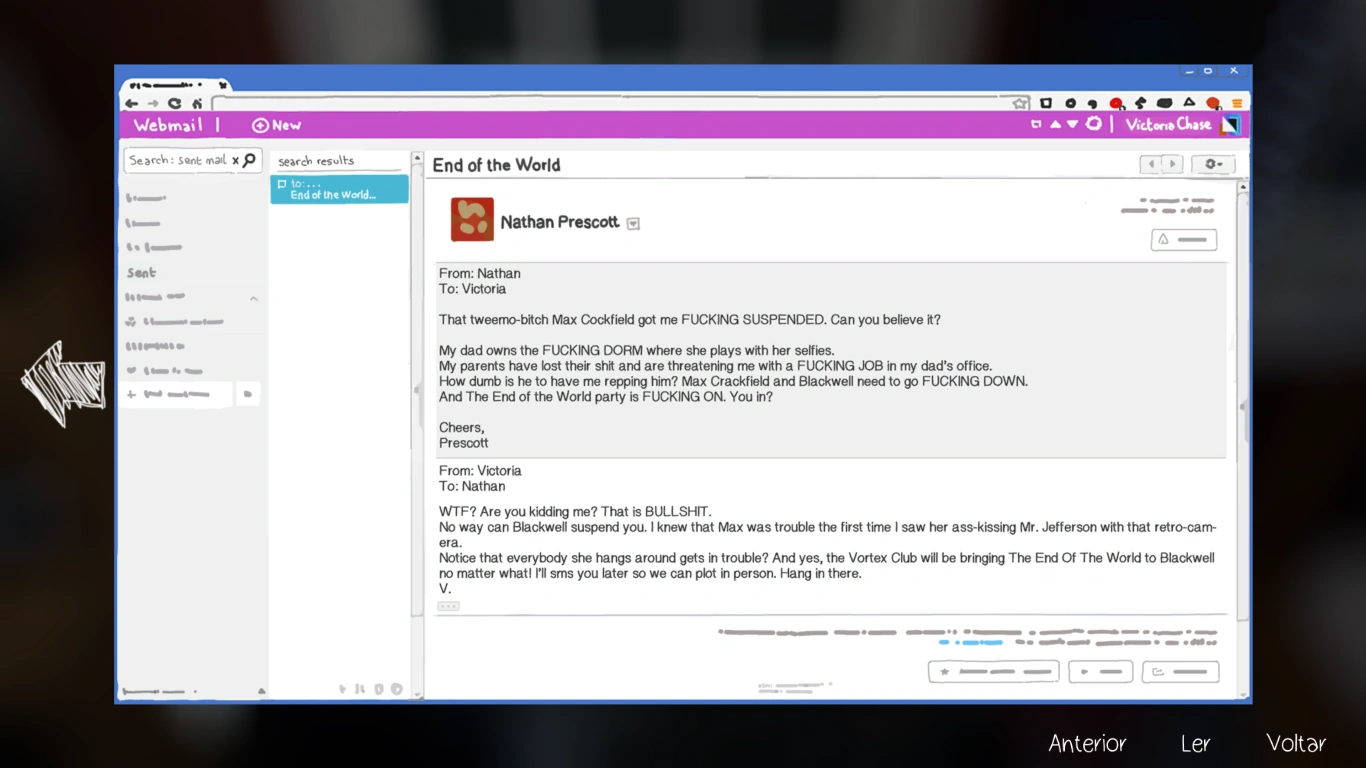Click Nathan Prescott's red avatar picture
This screenshot has width=1366, height=768.
pyautogui.click(x=472, y=220)
